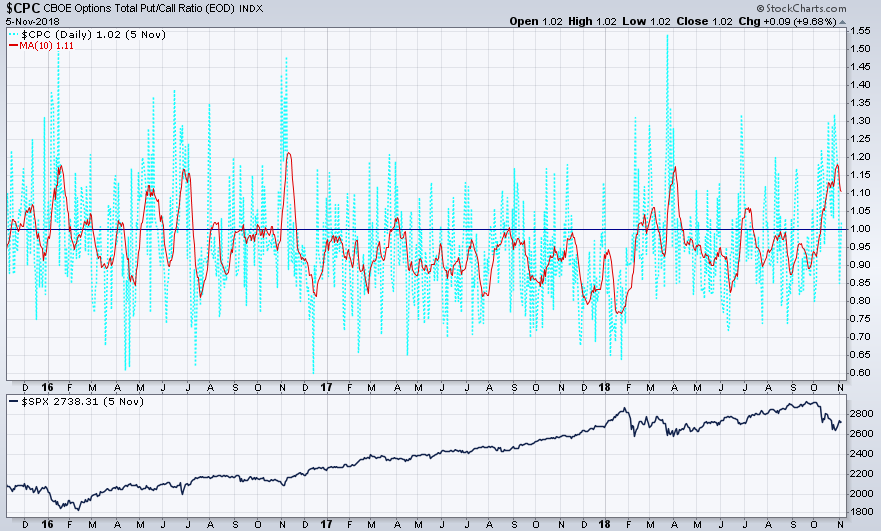881x531 pixels.
Task: Click the Open 1.02 value
Action: 535,21
